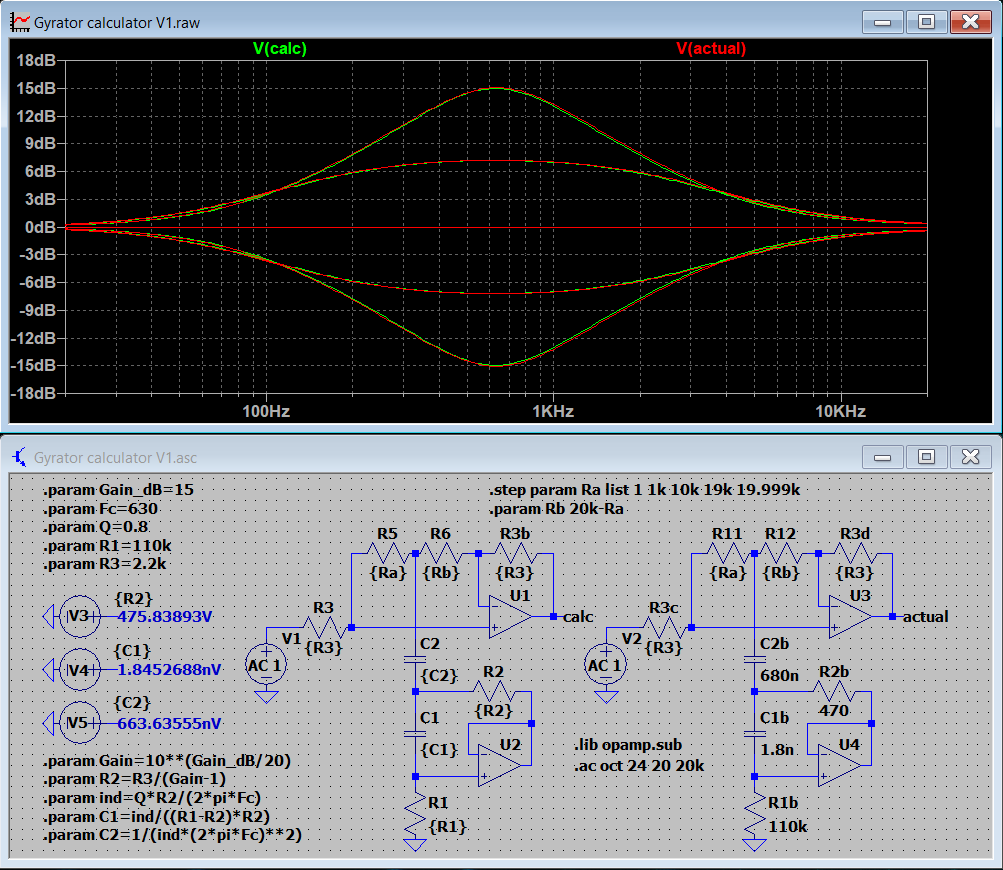Image resolution: width=1003 pixels, height=870 pixels.
Task: Click voltage source V2 symbol
Action: [606, 665]
